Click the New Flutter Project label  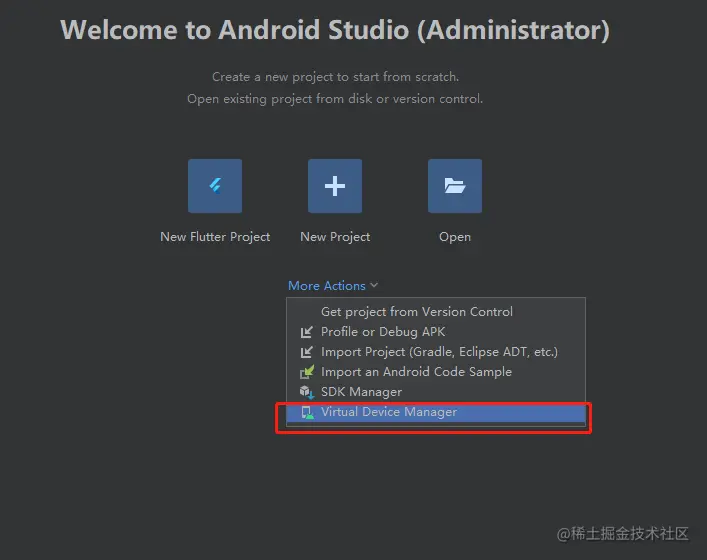pos(215,237)
